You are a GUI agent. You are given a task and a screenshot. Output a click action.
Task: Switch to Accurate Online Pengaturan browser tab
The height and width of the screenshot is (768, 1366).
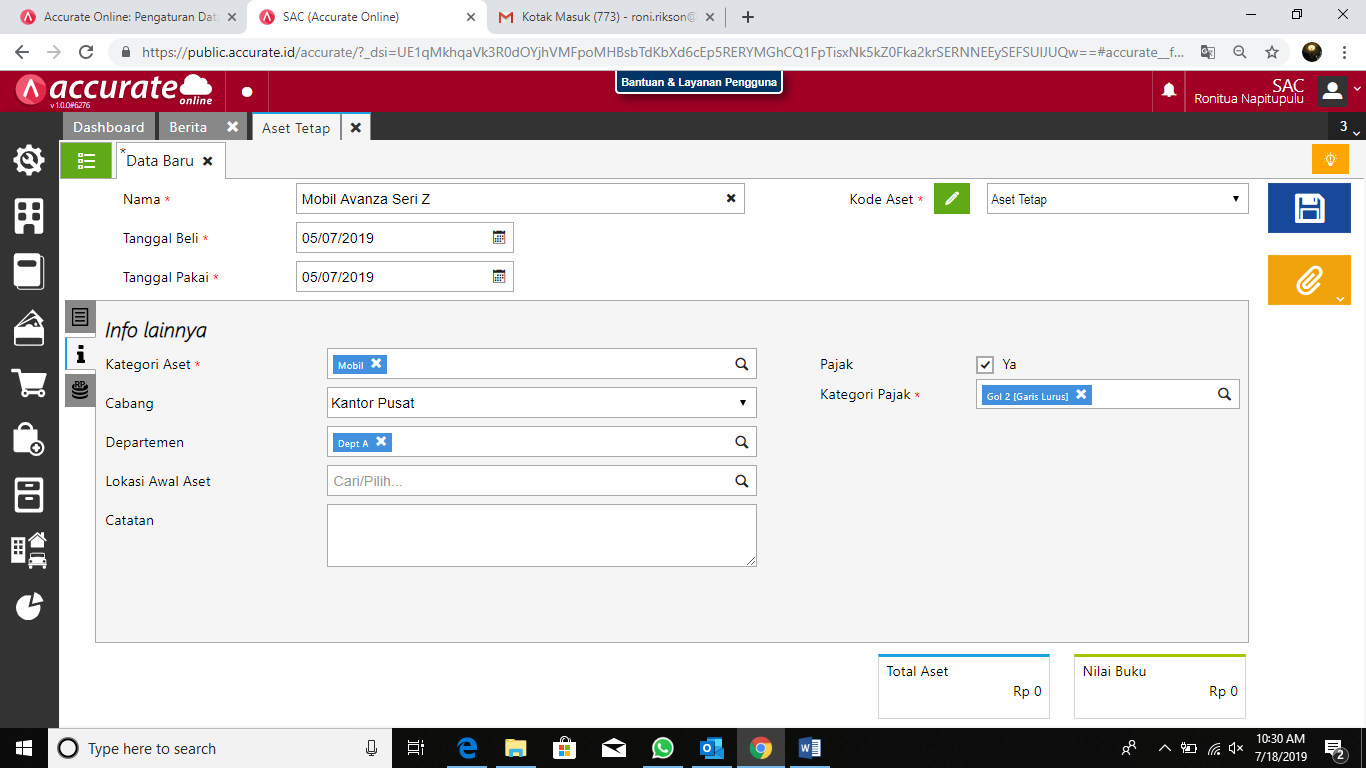127,17
